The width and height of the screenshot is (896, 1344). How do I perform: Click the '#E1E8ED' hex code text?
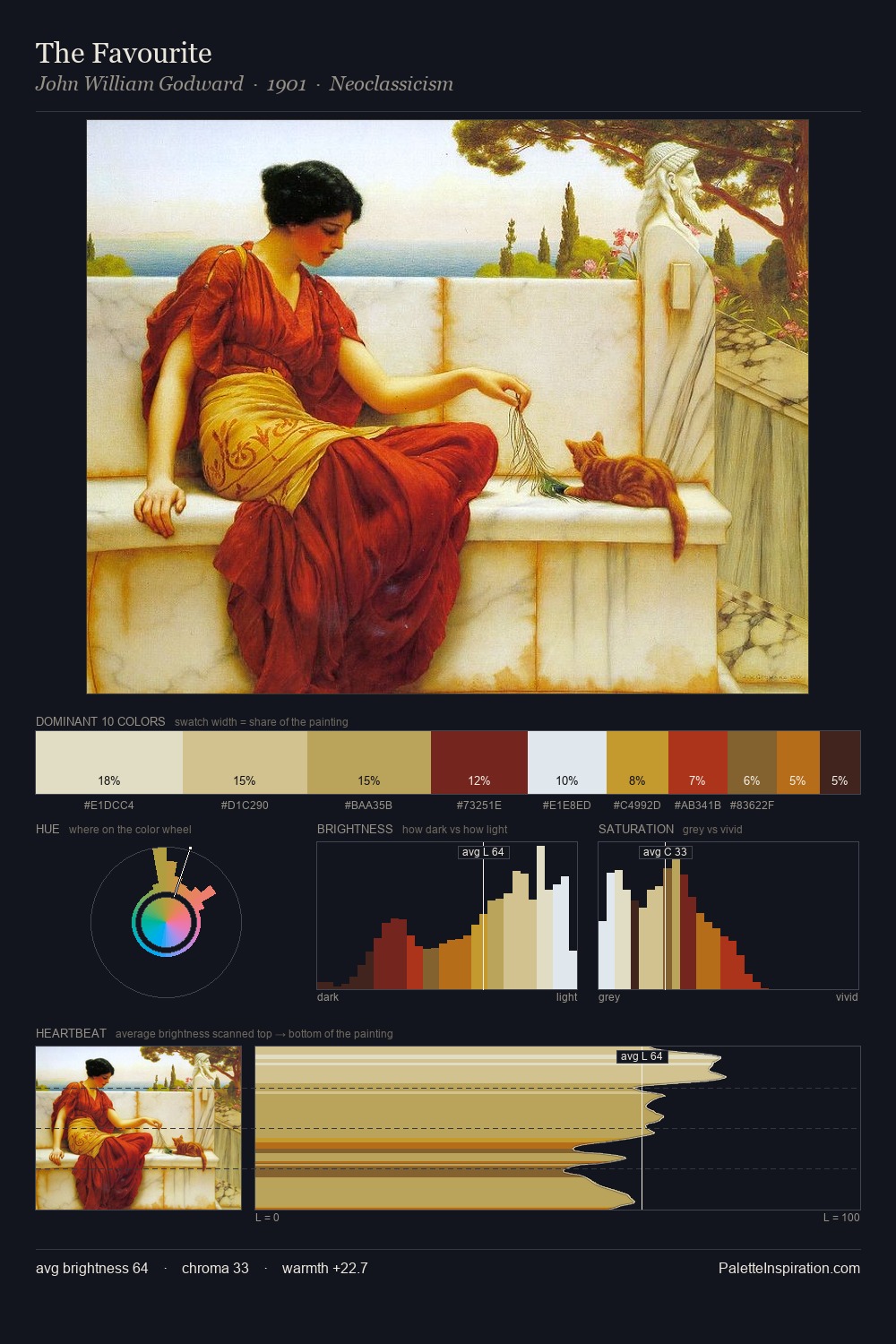point(567,806)
